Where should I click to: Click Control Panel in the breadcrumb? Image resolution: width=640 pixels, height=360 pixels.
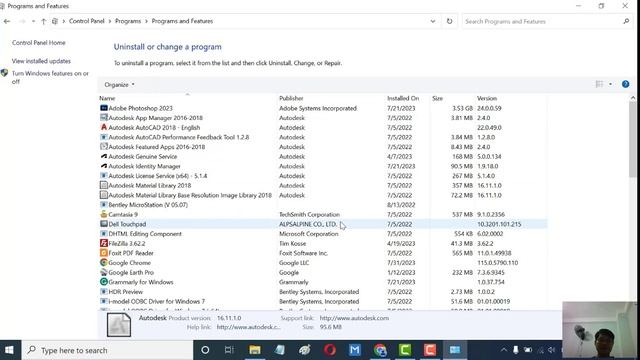tap(87, 21)
